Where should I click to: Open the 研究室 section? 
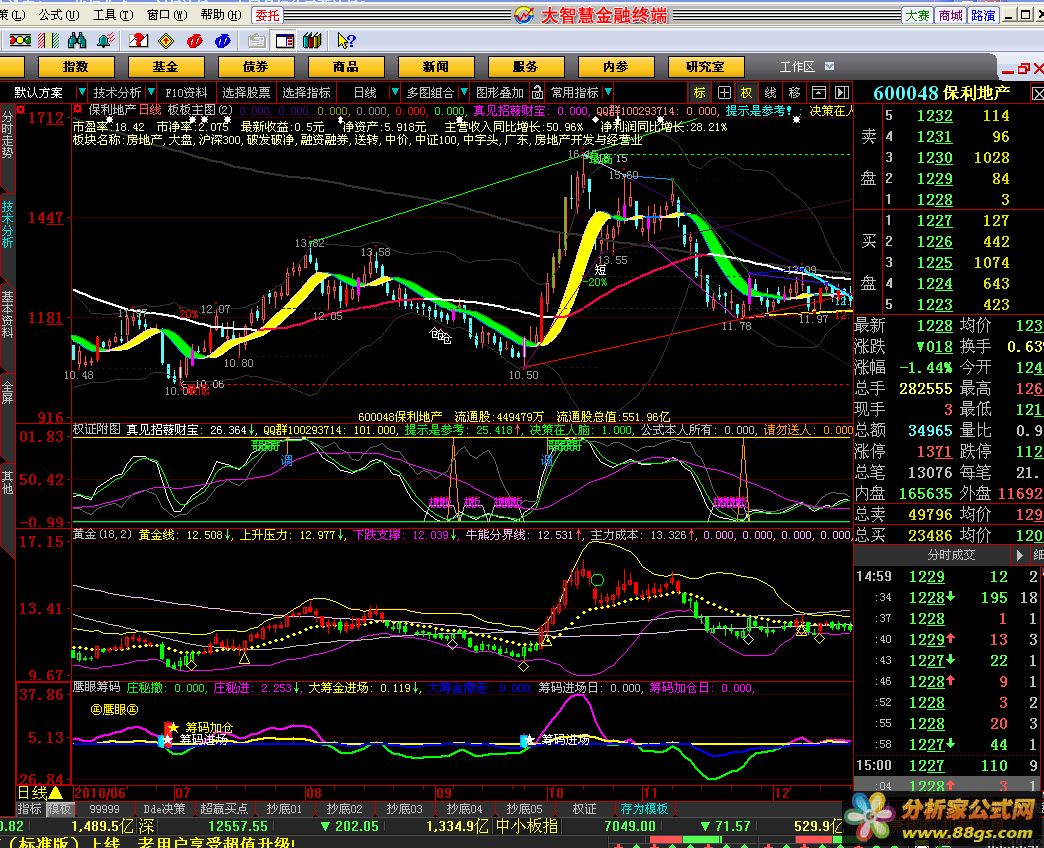(705, 67)
